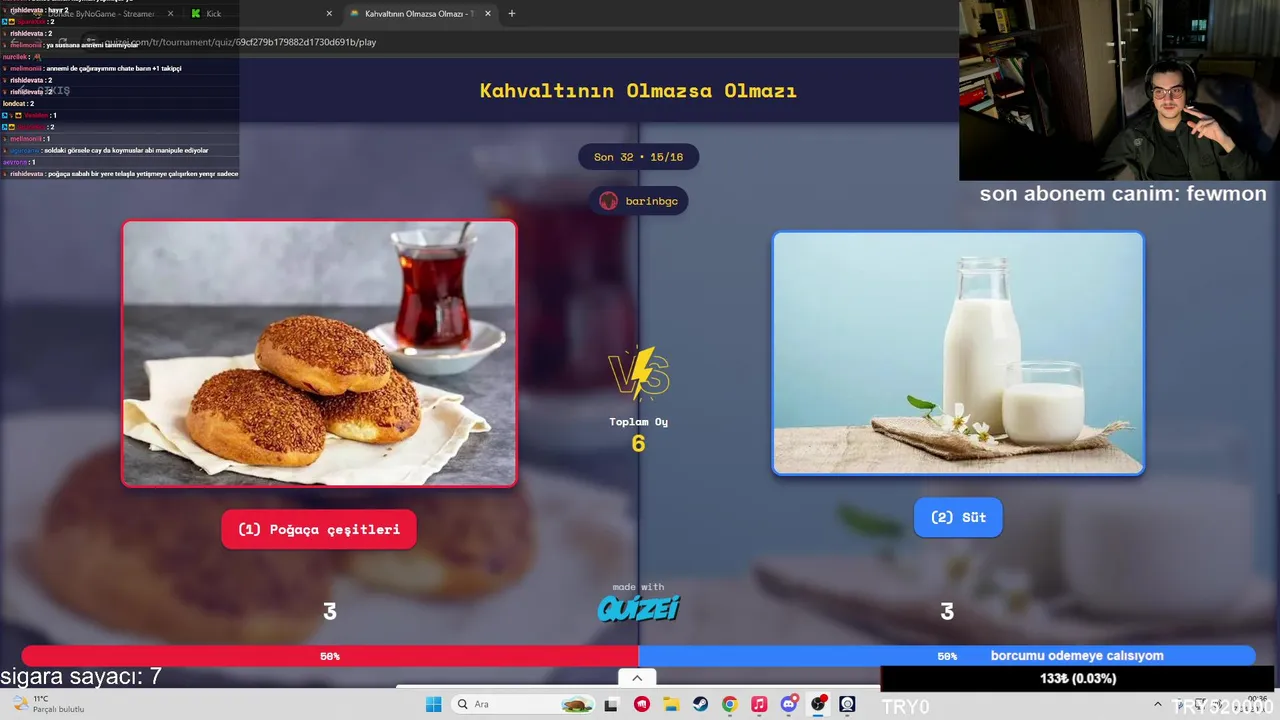Viewport: 1280px width, 720px height.
Task: Open the Quizei logo link
Action: [639, 607]
